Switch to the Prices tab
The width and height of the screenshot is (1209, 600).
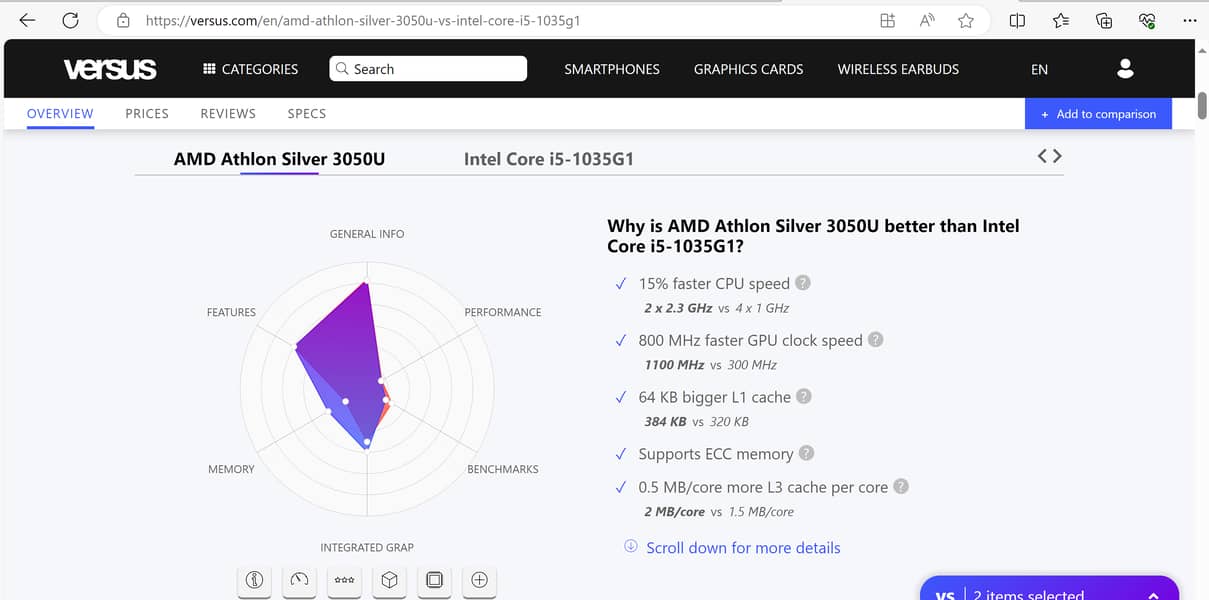[147, 114]
